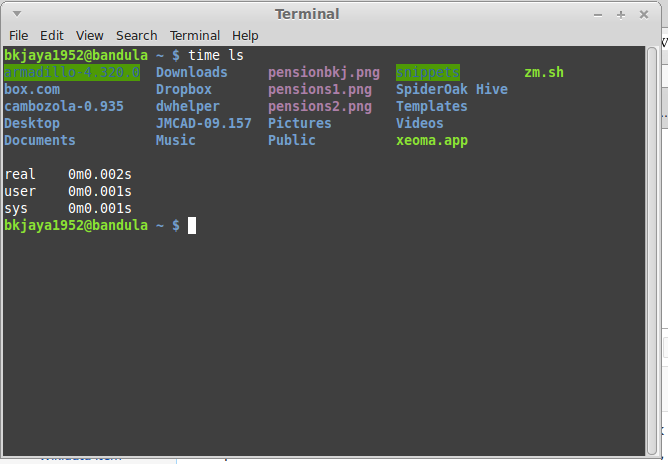The image size is (668, 464).
Task: Click the user 0m0.001s timing line
Action: pos(68,192)
